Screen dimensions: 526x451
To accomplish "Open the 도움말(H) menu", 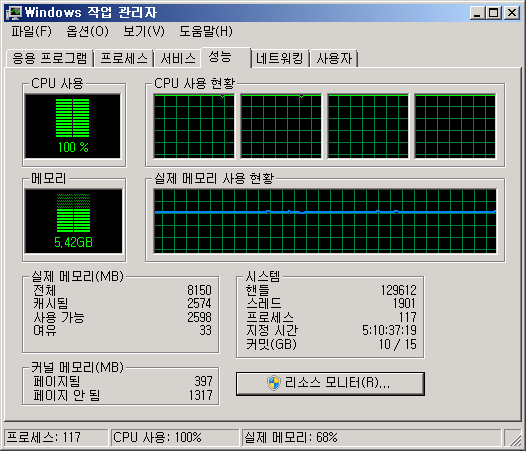I will tap(206, 32).
